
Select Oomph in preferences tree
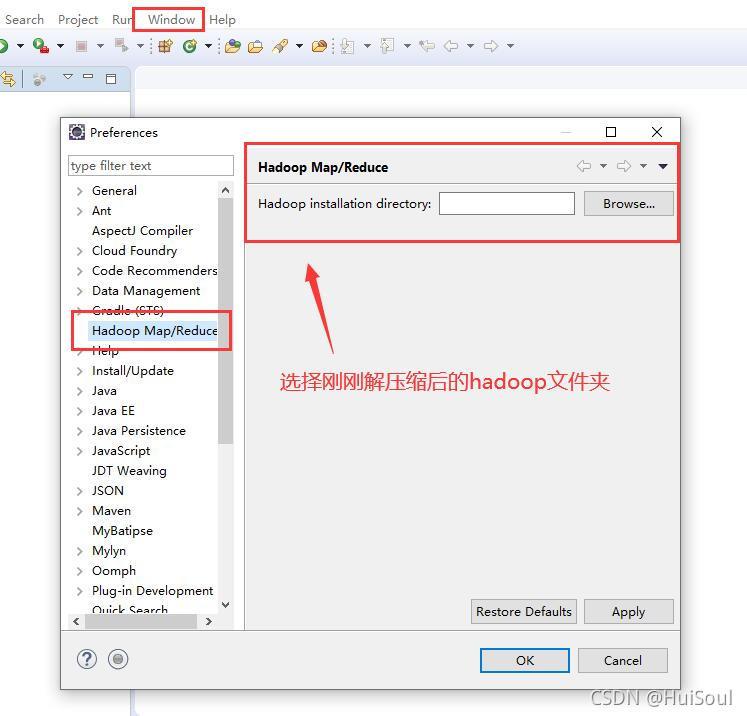tap(114, 571)
